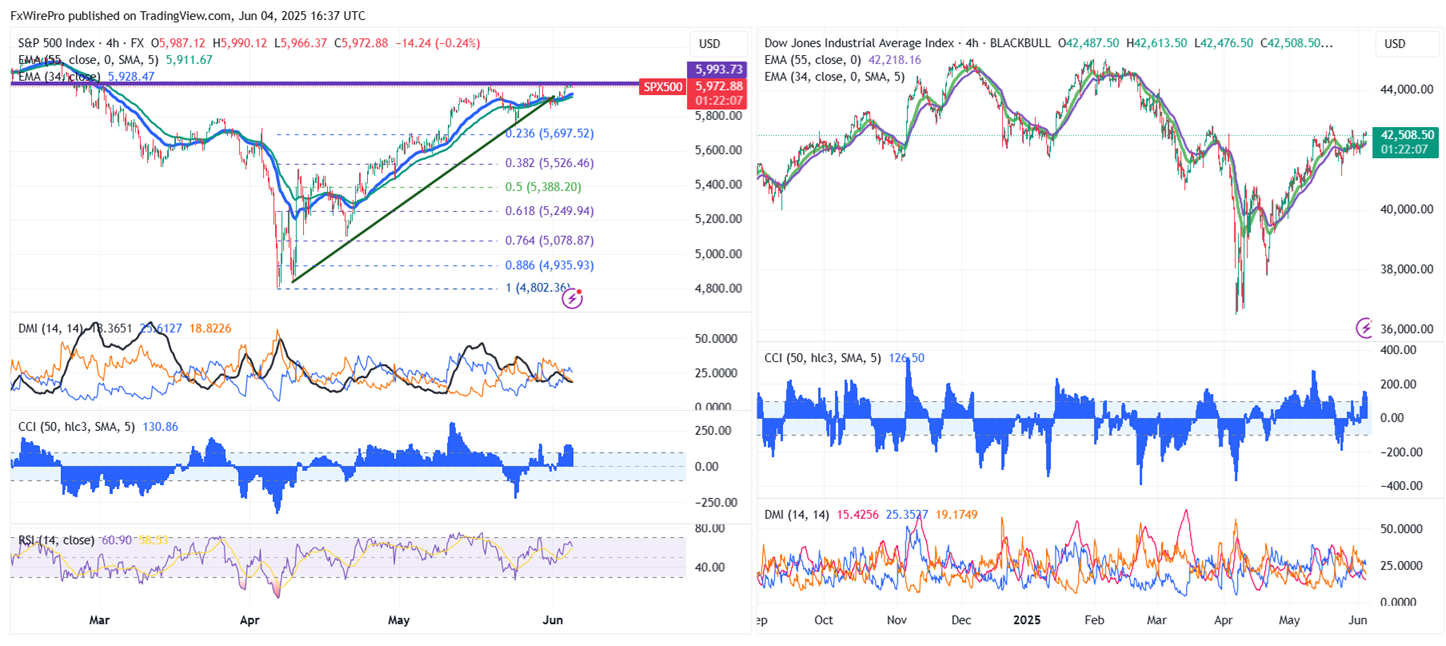Click the May label on S&P 500 time axis
Viewport: 1446px width, 646px height.
[399, 620]
